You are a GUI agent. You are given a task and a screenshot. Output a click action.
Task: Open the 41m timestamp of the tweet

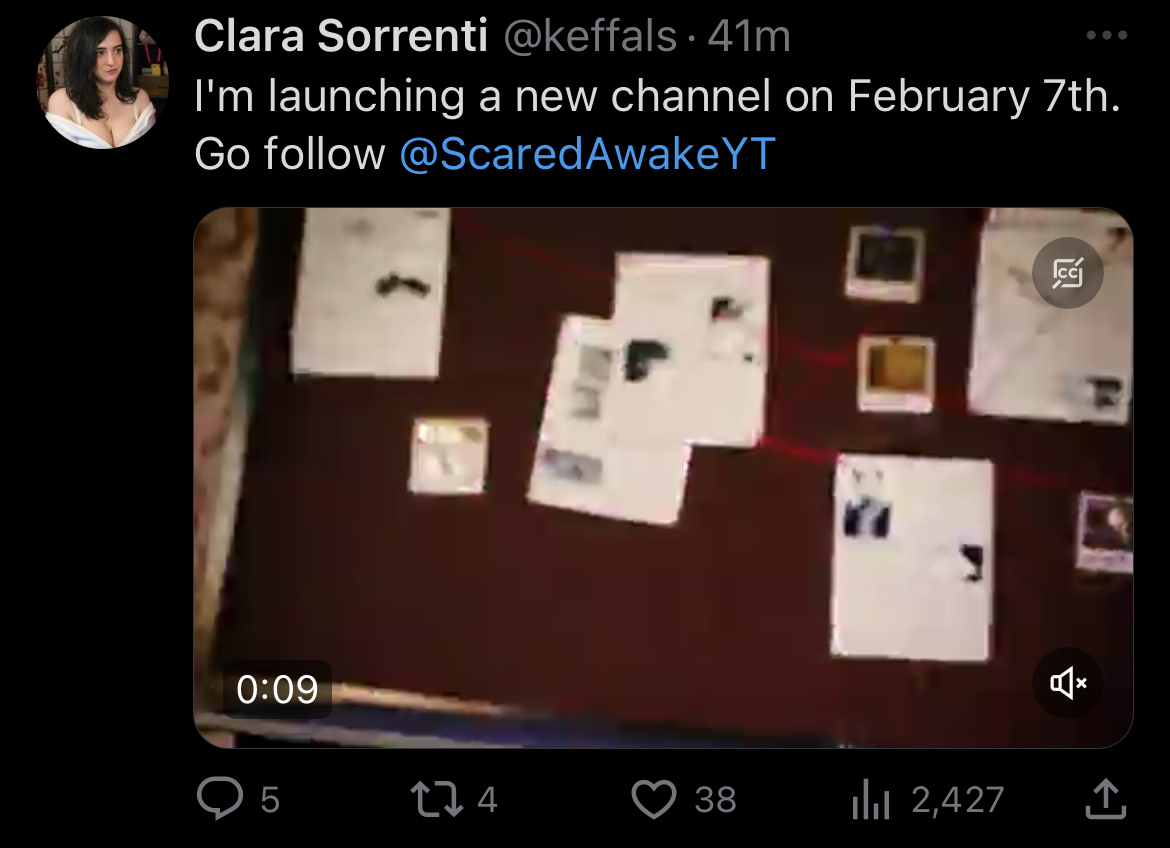pos(749,36)
